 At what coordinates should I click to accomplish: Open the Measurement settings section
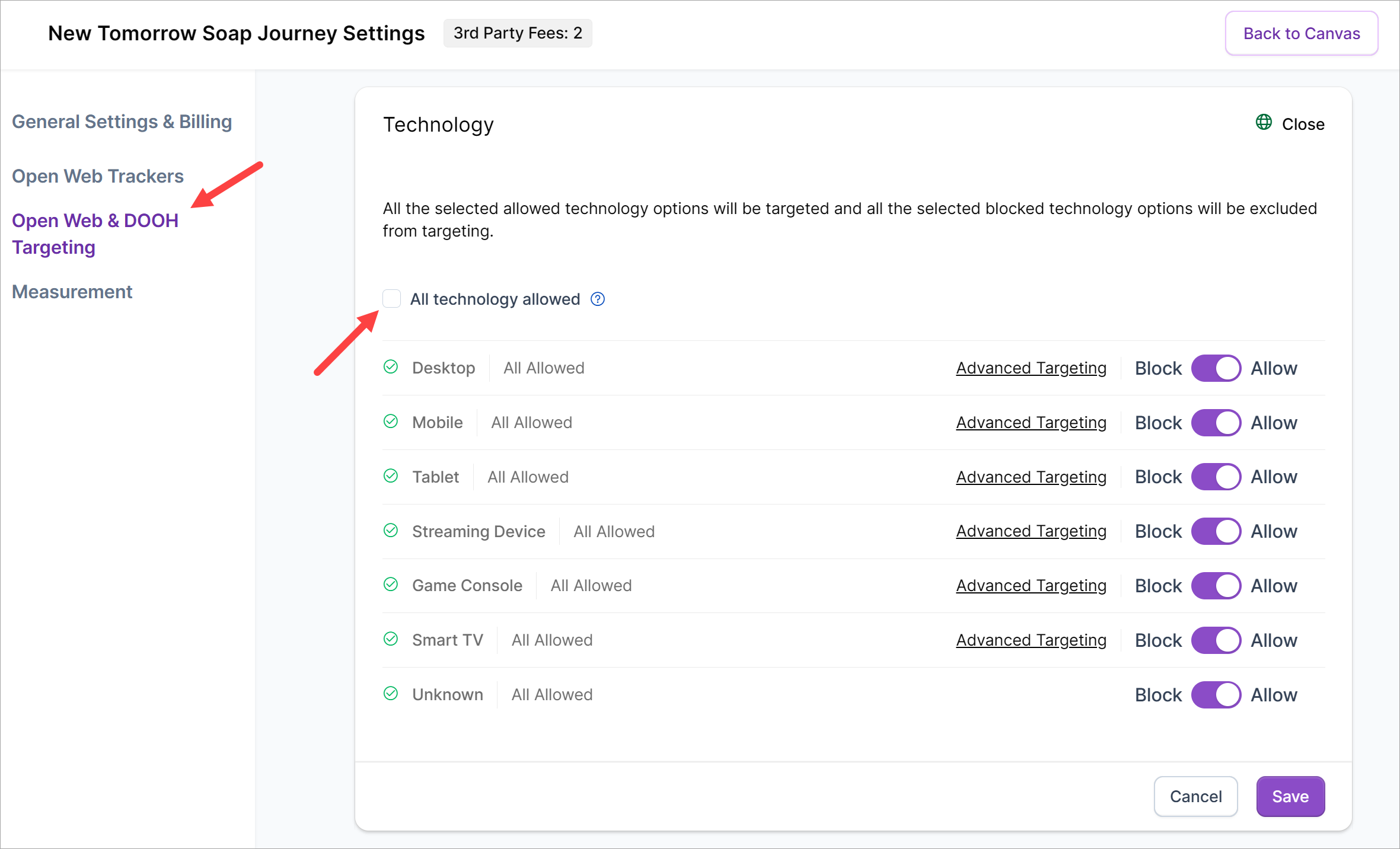pos(72,292)
